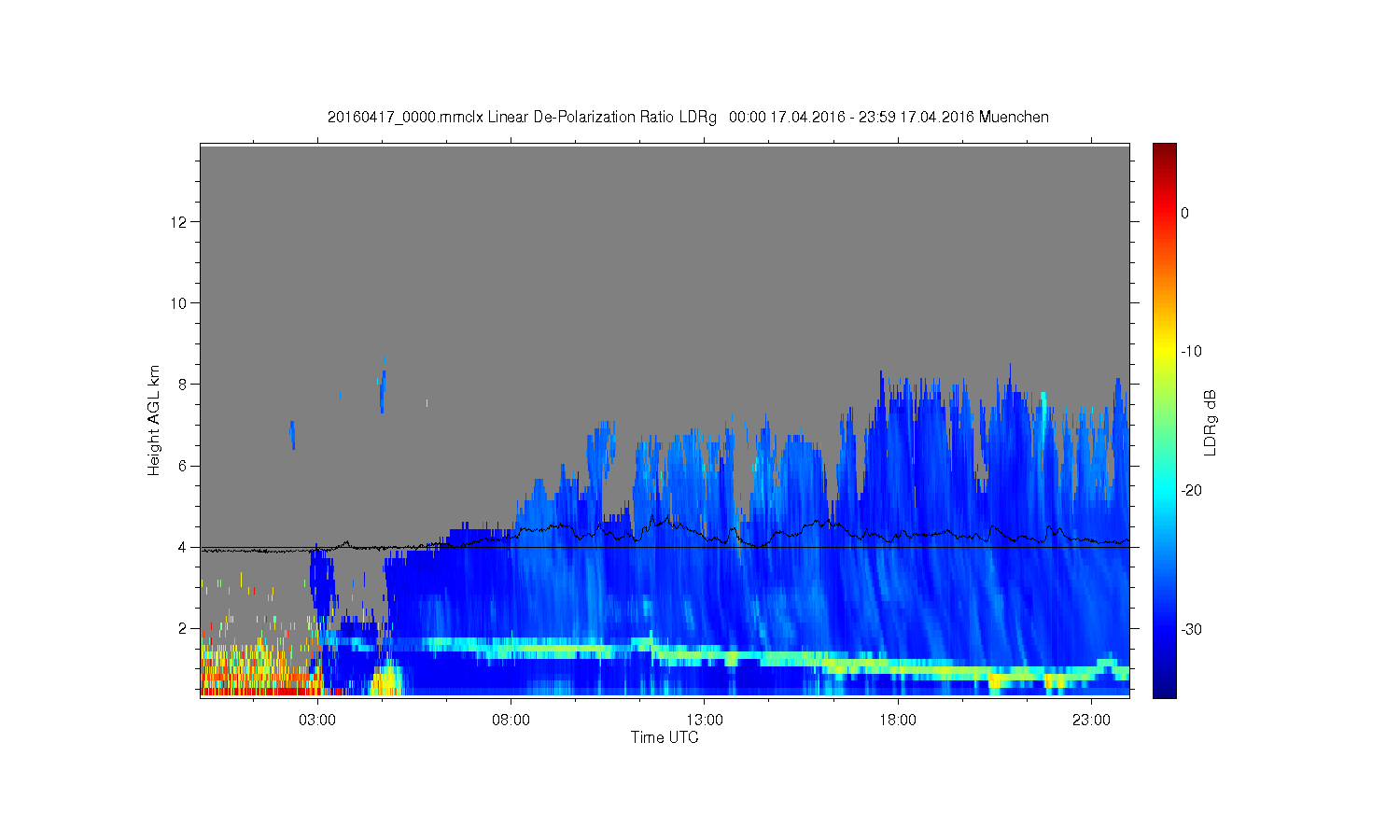Click the height tick label 12
1400x840 pixels.
coord(180,222)
